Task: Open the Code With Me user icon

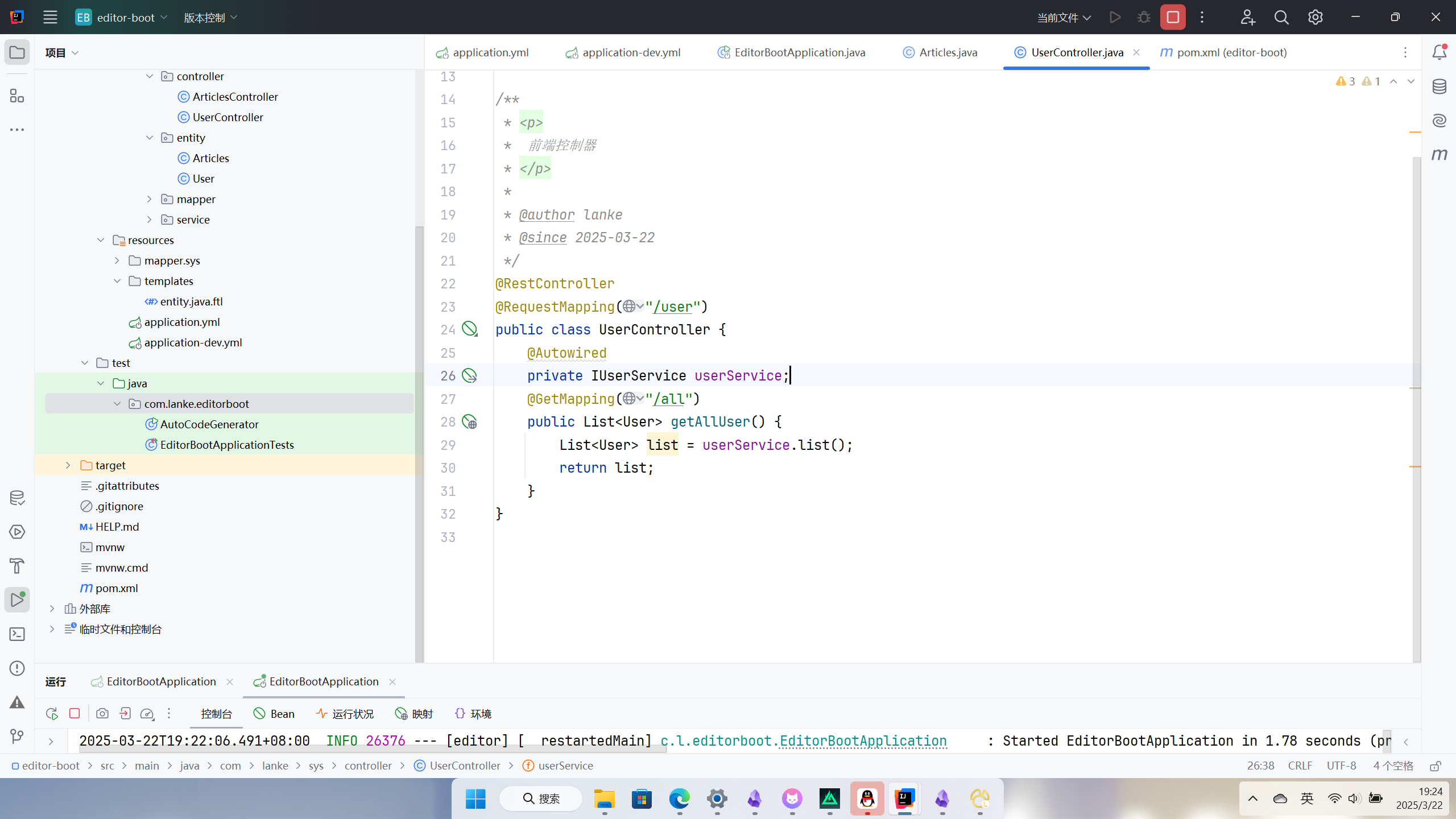Action: tap(1248, 17)
